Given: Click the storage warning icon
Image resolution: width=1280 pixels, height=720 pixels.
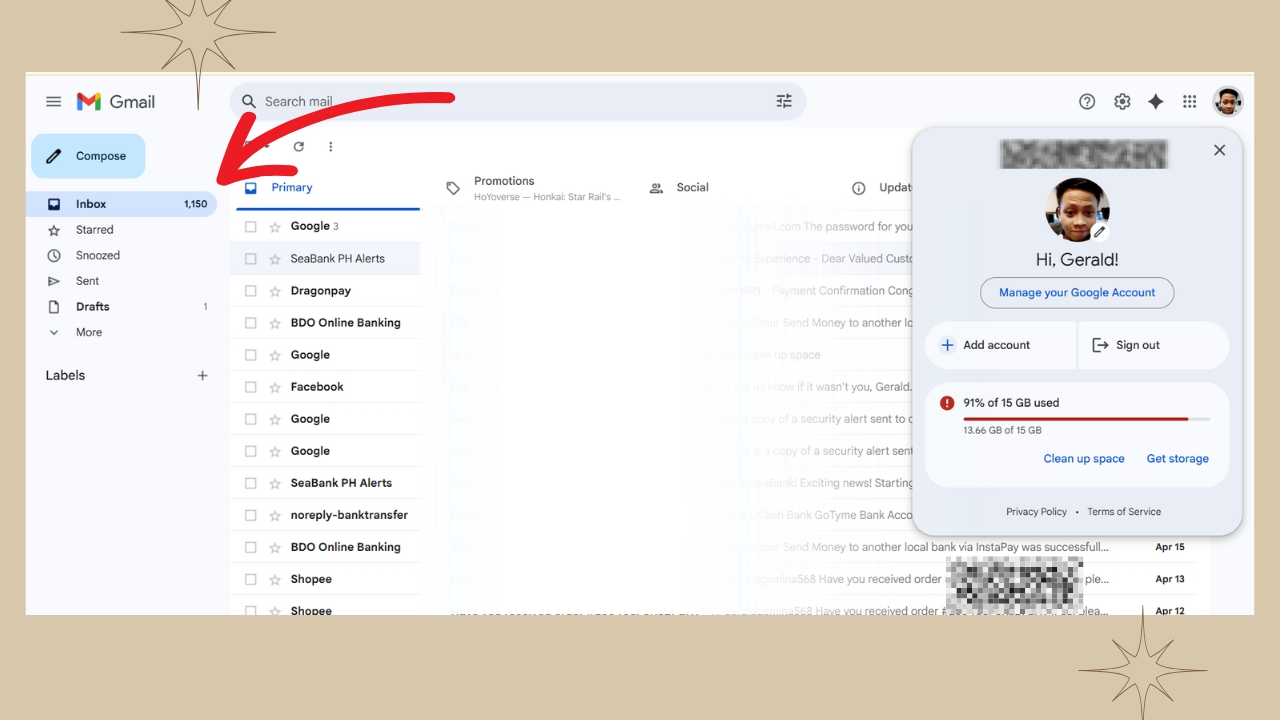Looking at the screenshot, I should [947, 403].
